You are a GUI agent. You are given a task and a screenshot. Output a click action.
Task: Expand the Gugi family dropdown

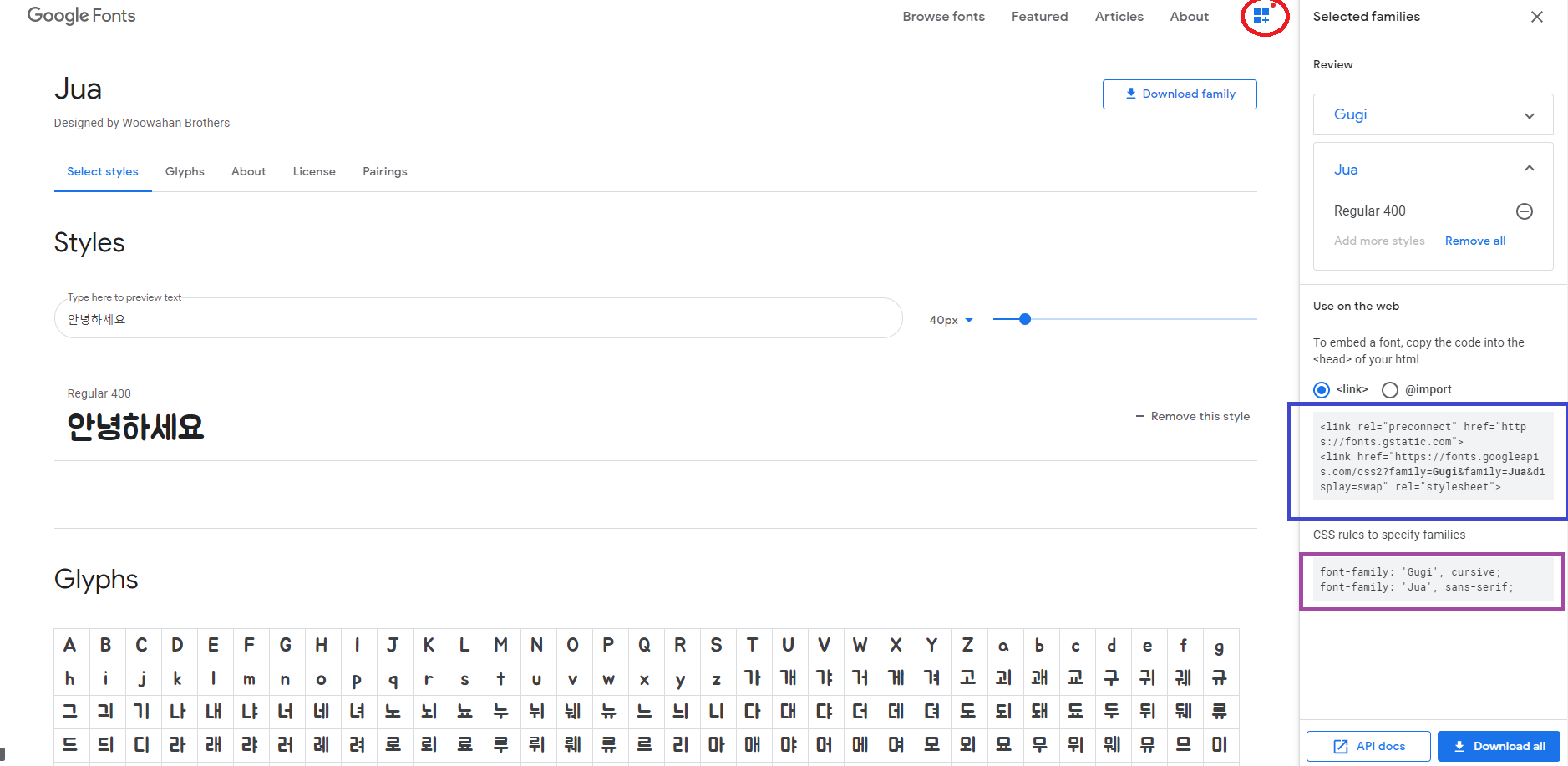1529,115
